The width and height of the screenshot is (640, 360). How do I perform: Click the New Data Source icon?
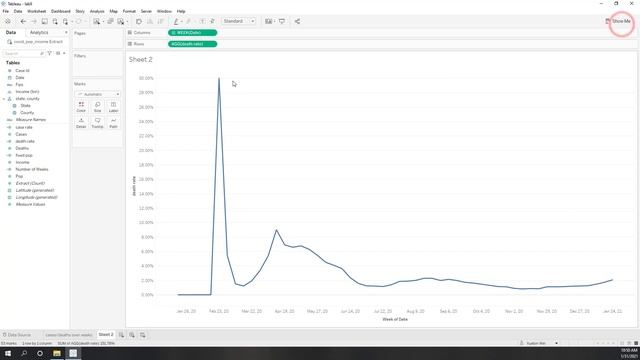(55, 21)
